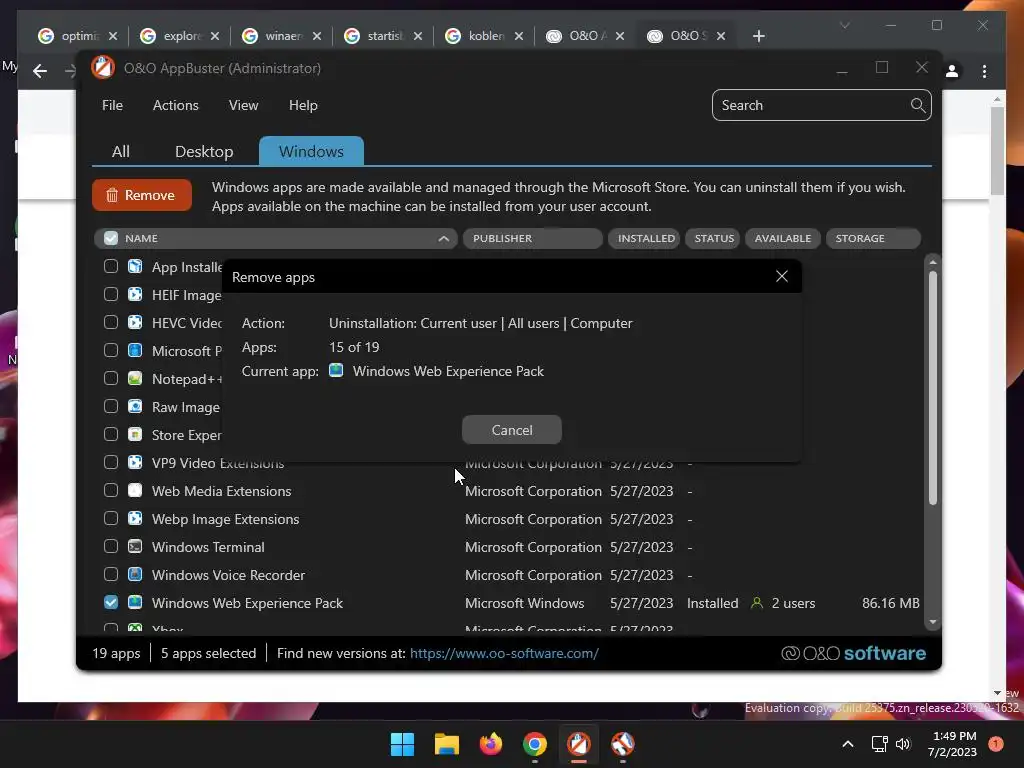The width and height of the screenshot is (1024, 768).
Task: Click the app list scroll-down arrow
Action: (x=933, y=622)
